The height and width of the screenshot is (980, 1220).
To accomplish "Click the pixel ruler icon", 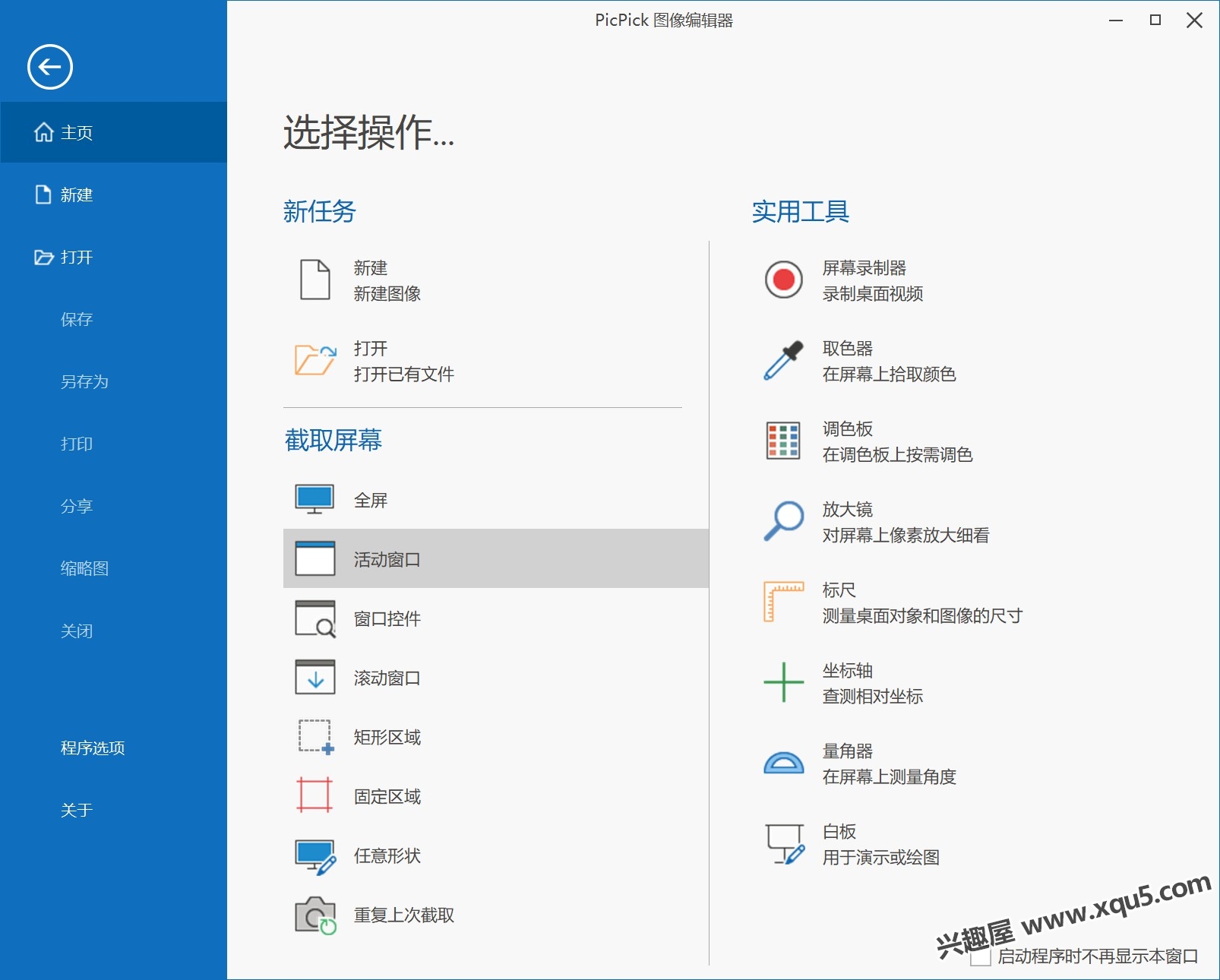I will (x=783, y=602).
